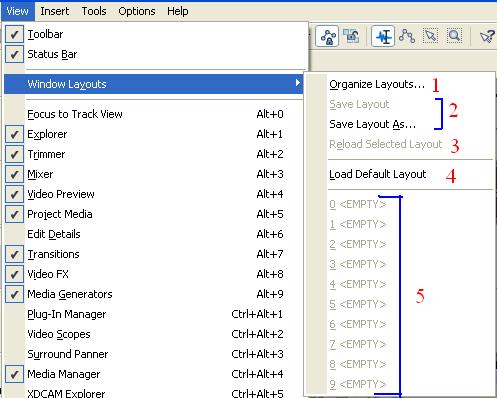Select the Normal Edit Tool icon
The image size is (497, 398).
coord(383,36)
